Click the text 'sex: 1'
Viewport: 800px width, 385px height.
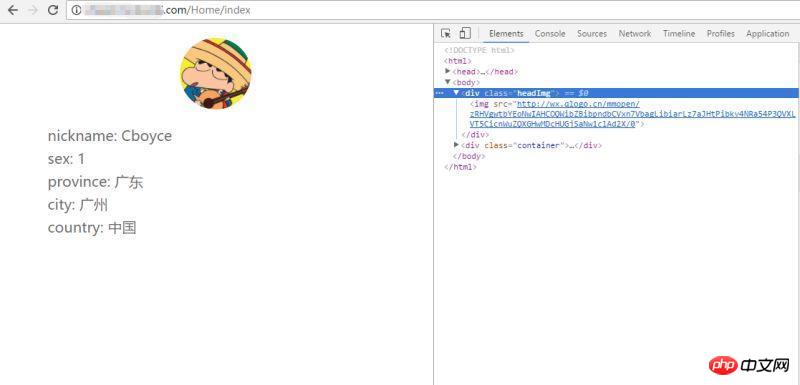point(66,159)
